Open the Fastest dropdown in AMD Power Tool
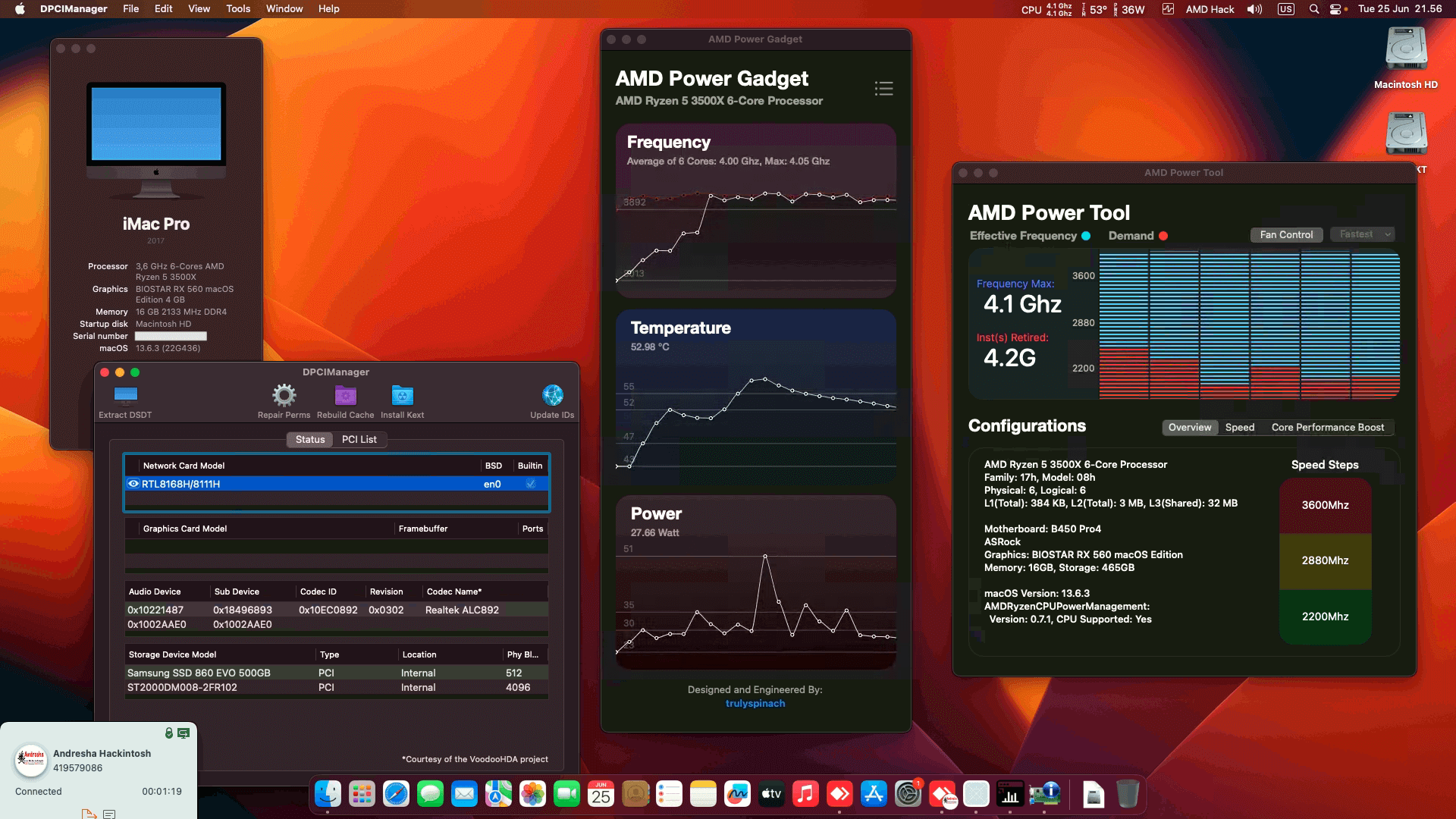Viewport: 1456px width, 819px height. pyautogui.click(x=1363, y=234)
